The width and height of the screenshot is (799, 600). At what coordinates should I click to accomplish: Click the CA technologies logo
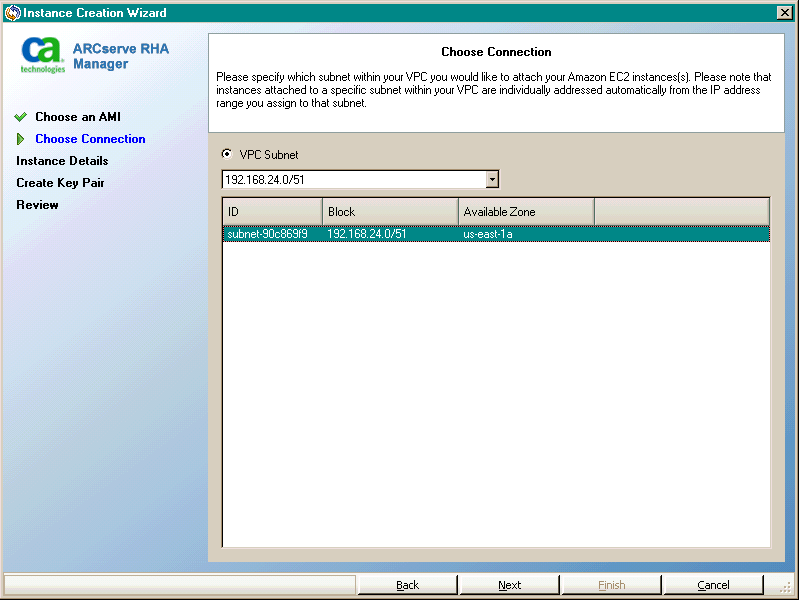point(43,55)
